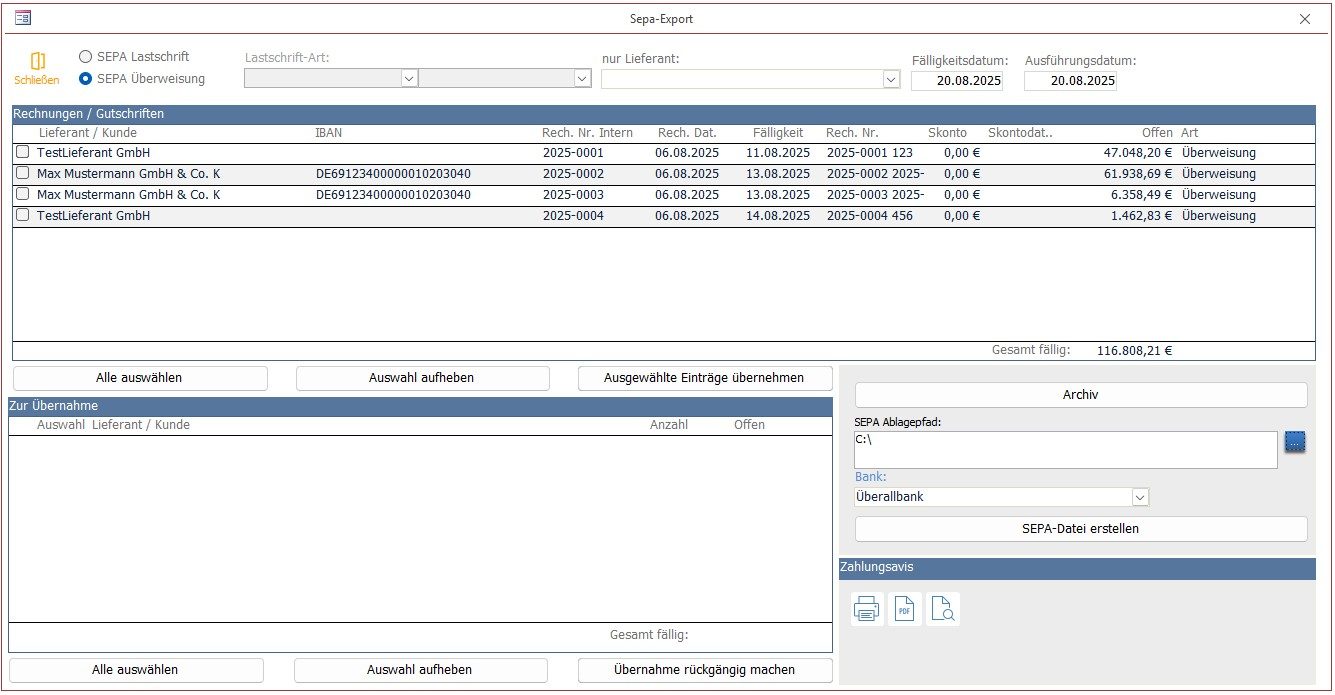This screenshot has height=695, width=1335.
Task: Select the SEPA Lastschrift radio button
Action: point(85,57)
